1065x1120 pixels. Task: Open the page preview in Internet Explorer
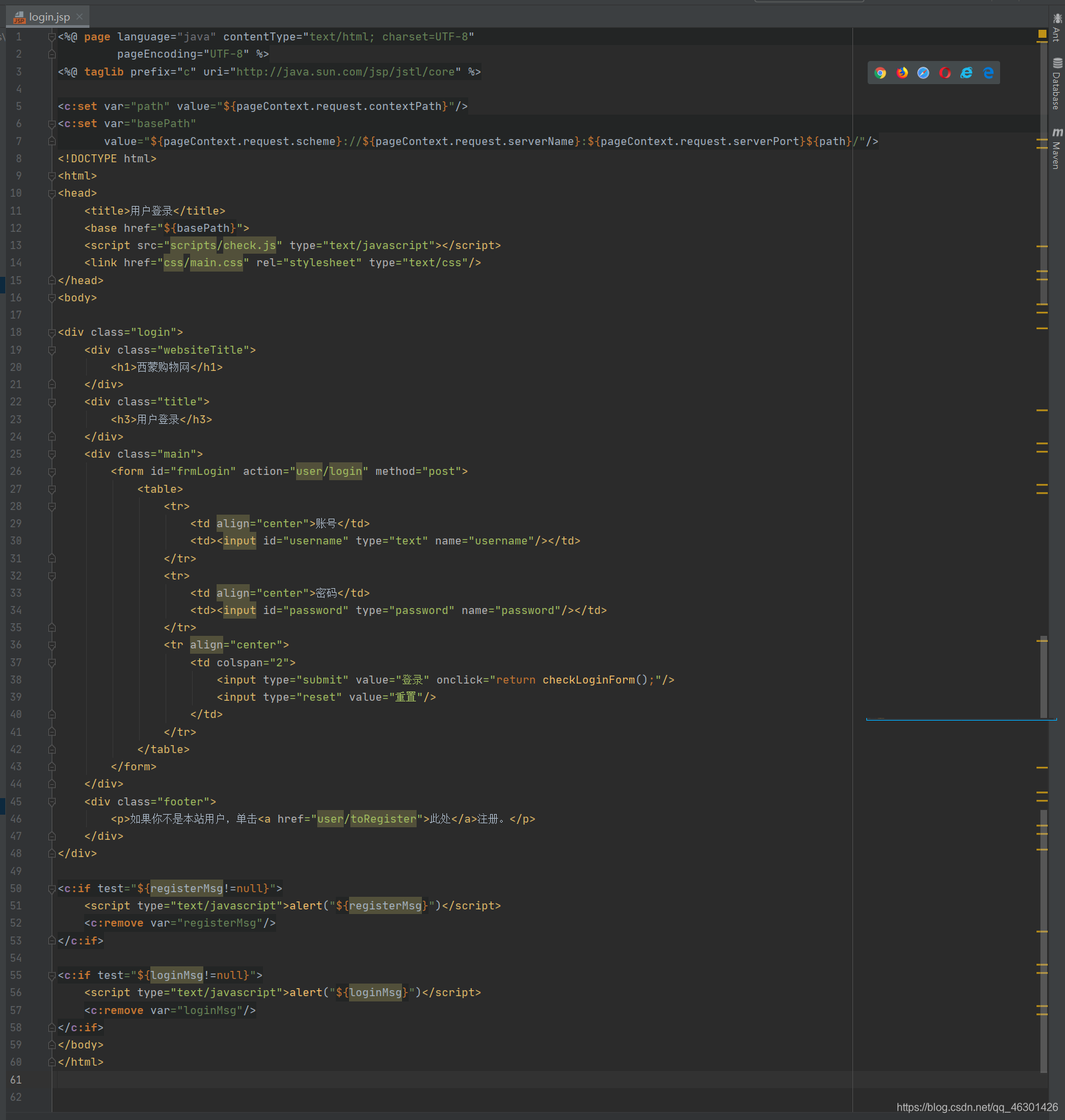point(967,73)
